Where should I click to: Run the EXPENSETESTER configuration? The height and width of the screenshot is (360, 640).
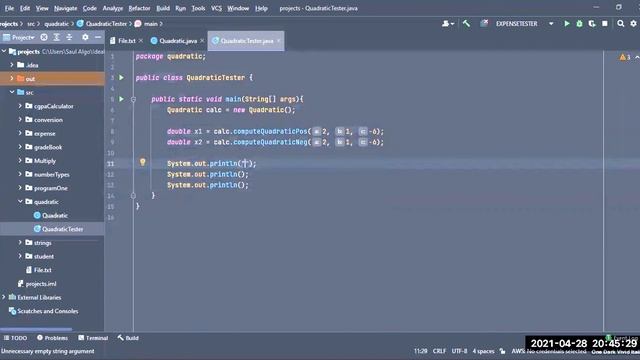[x=567, y=24]
